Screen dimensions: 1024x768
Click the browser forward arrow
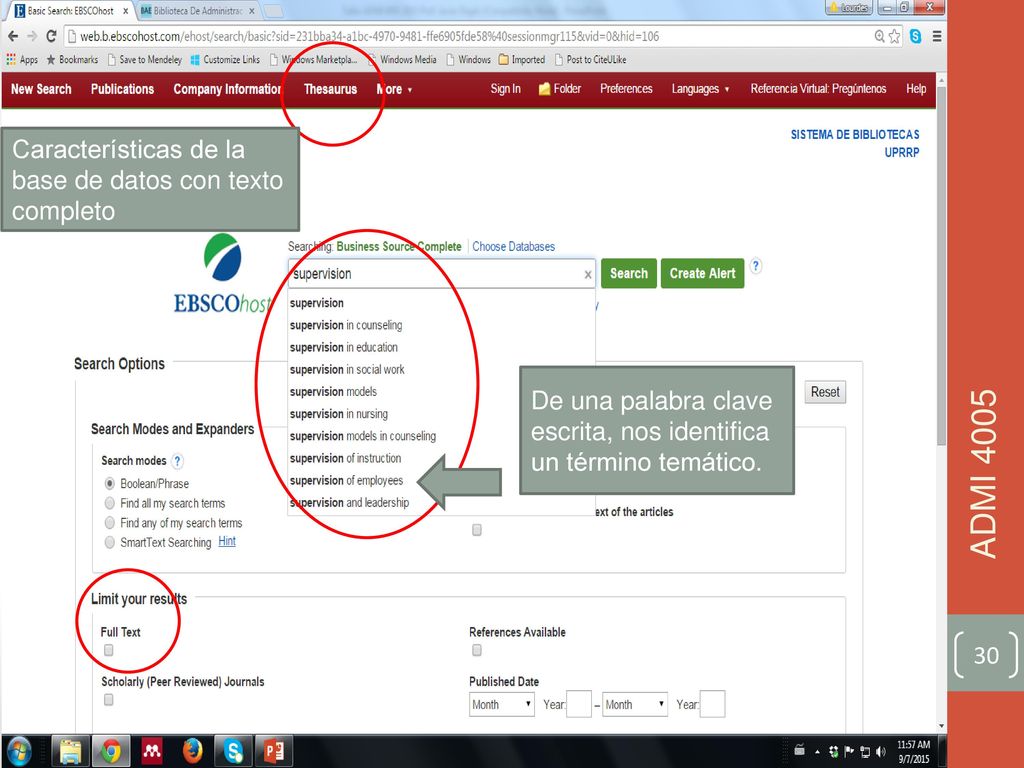pos(32,37)
